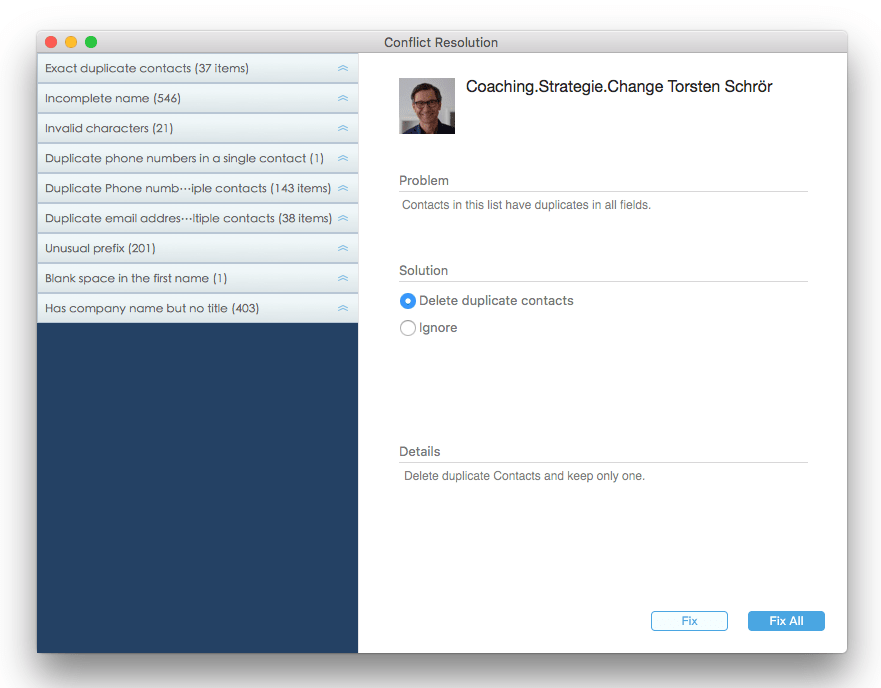The image size is (881, 688).
Task: Click chevron beside Duplicate Phone numbers (143 items)
Action: point(343,189)
